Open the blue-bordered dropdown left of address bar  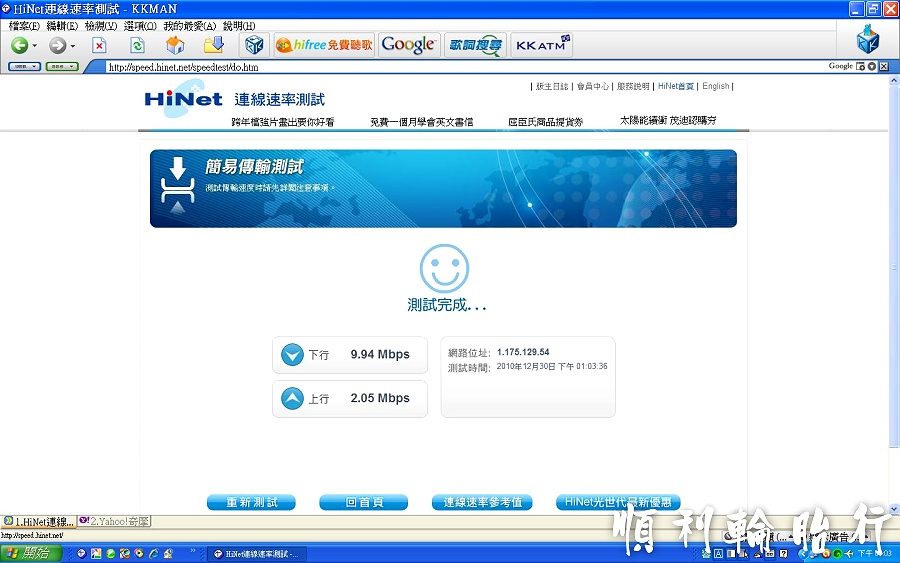coord(24,67)
